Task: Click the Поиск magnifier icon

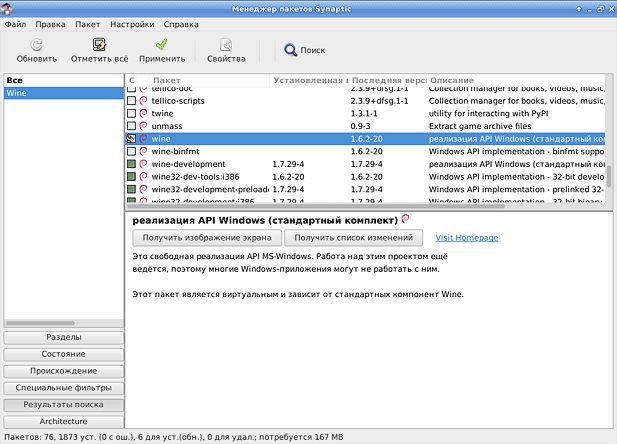Action: tap(290, 50)
